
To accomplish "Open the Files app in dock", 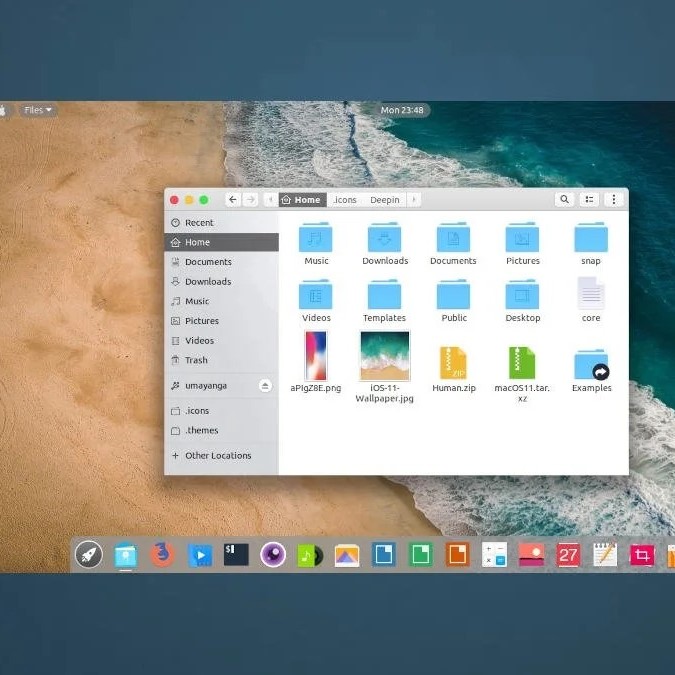I will click(126, 555).
